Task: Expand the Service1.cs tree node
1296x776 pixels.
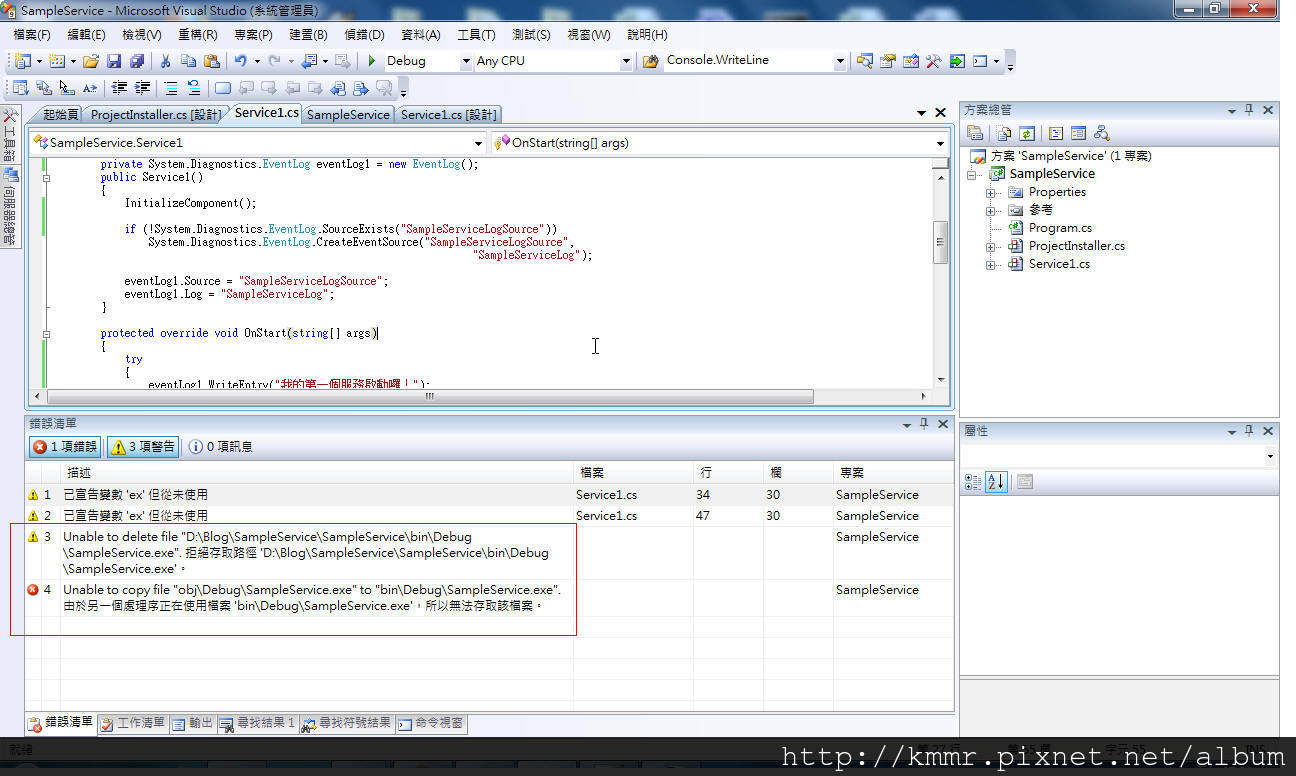Action: click(x=991, y=264)
